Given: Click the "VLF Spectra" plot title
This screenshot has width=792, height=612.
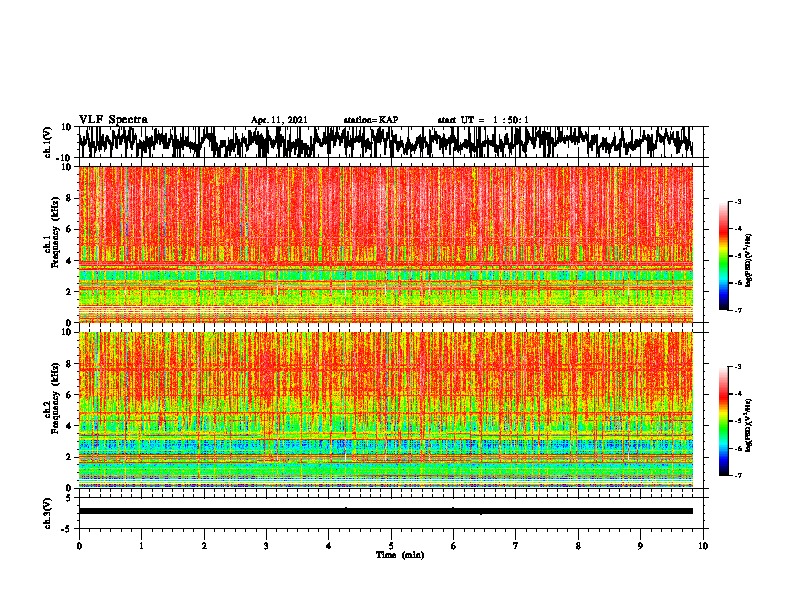Looking at the screenshot, I should coord(113,120).
